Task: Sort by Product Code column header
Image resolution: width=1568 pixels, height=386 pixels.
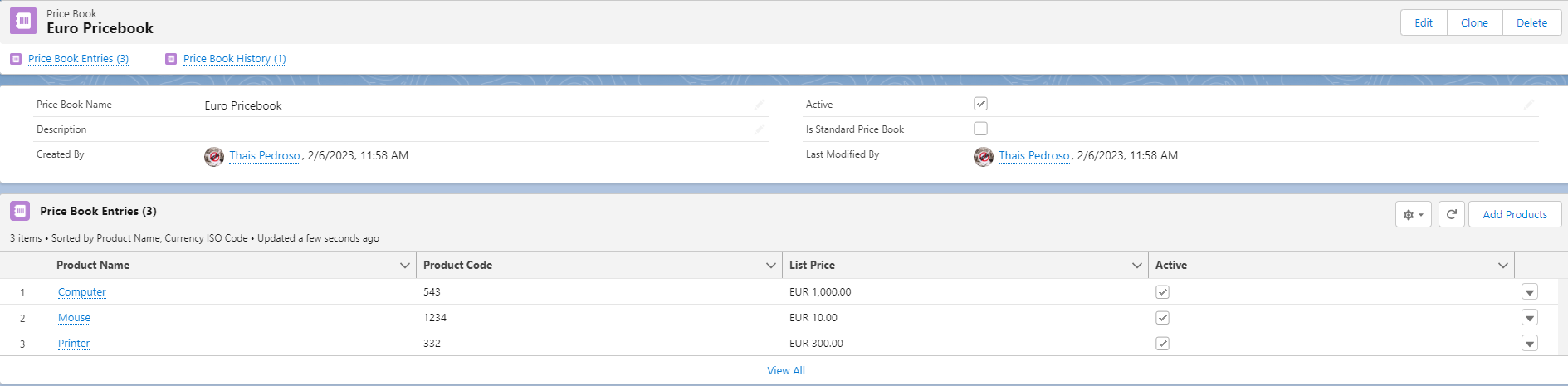Action: coord(457,266)
